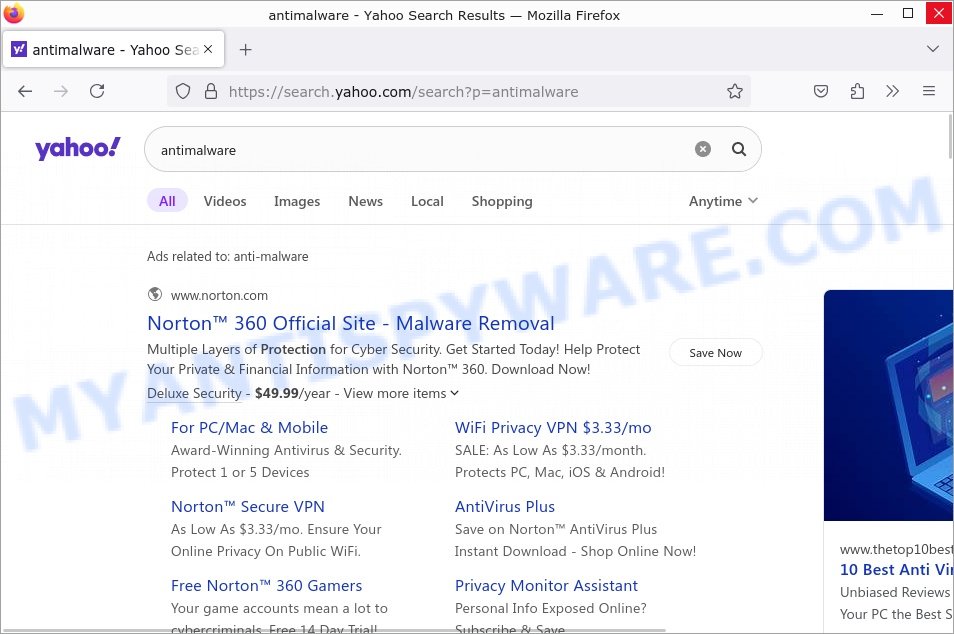This screenshot has width=954, height=634.
Task: Click the globe icon beside www.norton.com
Action: point(155,294)
